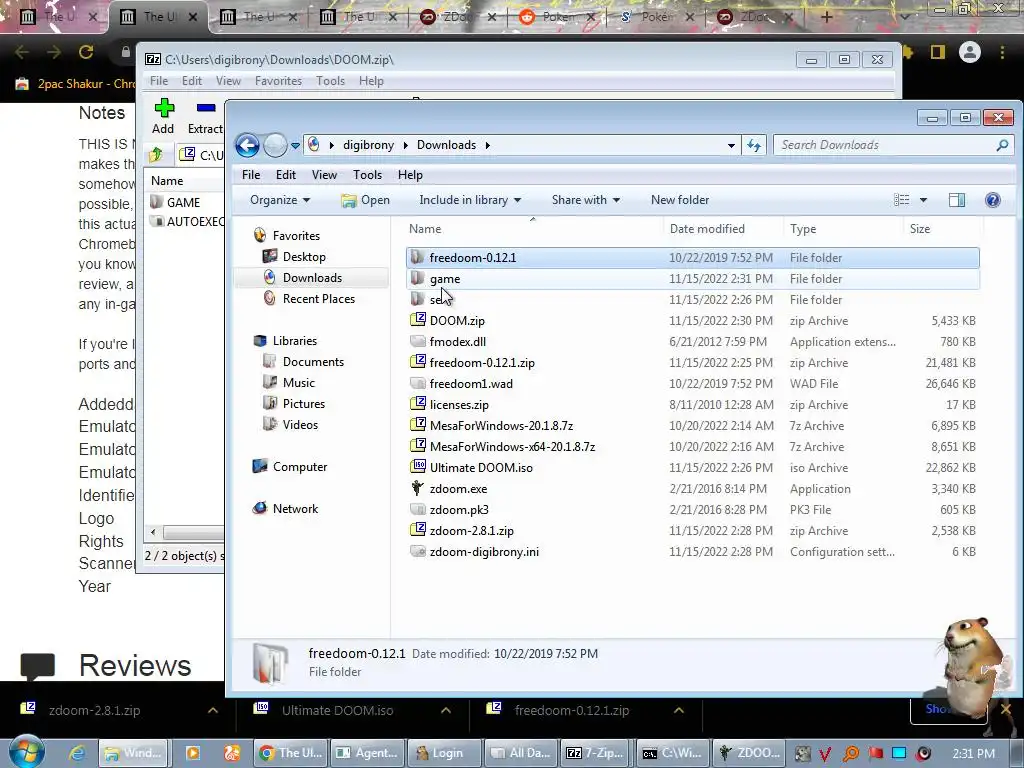Image resolution: width=1024 pixels, height=768 pixels.
Task: Select Ultimate DOOM.iso file icon
Action: (417, 468)
